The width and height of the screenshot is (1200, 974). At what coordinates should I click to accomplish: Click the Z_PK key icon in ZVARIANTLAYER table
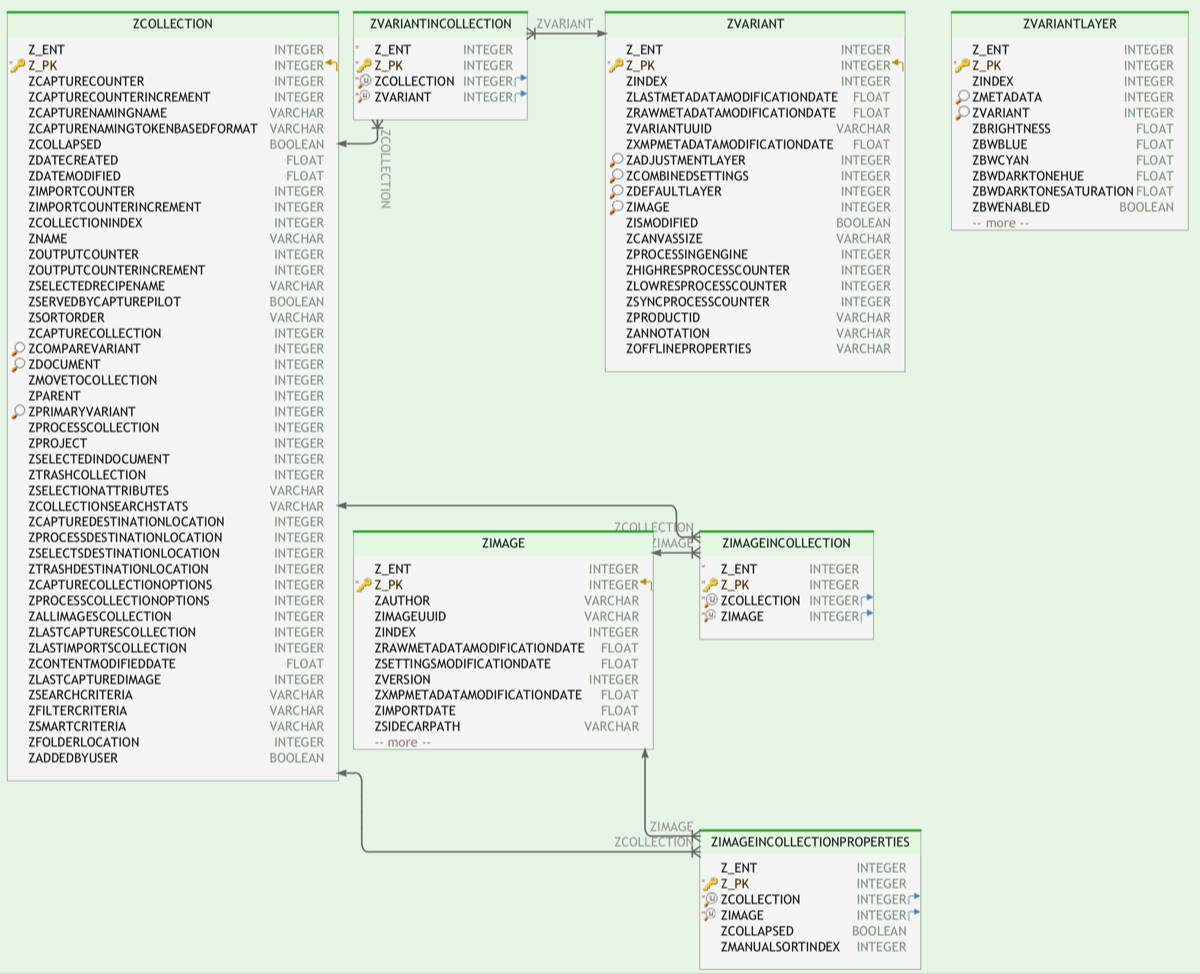[x=962, y=66]
